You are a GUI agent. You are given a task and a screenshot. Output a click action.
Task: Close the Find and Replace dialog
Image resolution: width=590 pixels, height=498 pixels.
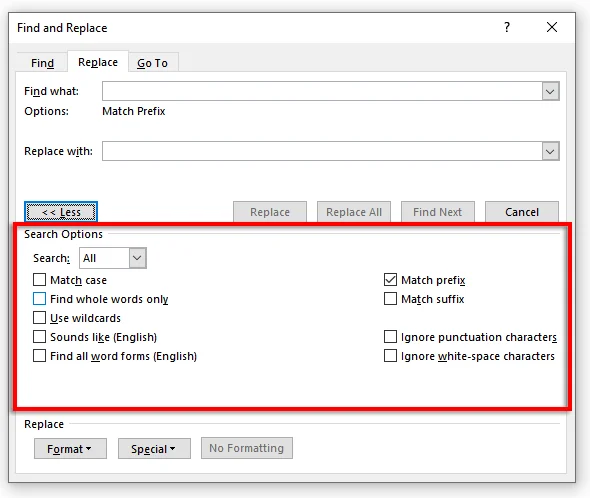(552, 27)
